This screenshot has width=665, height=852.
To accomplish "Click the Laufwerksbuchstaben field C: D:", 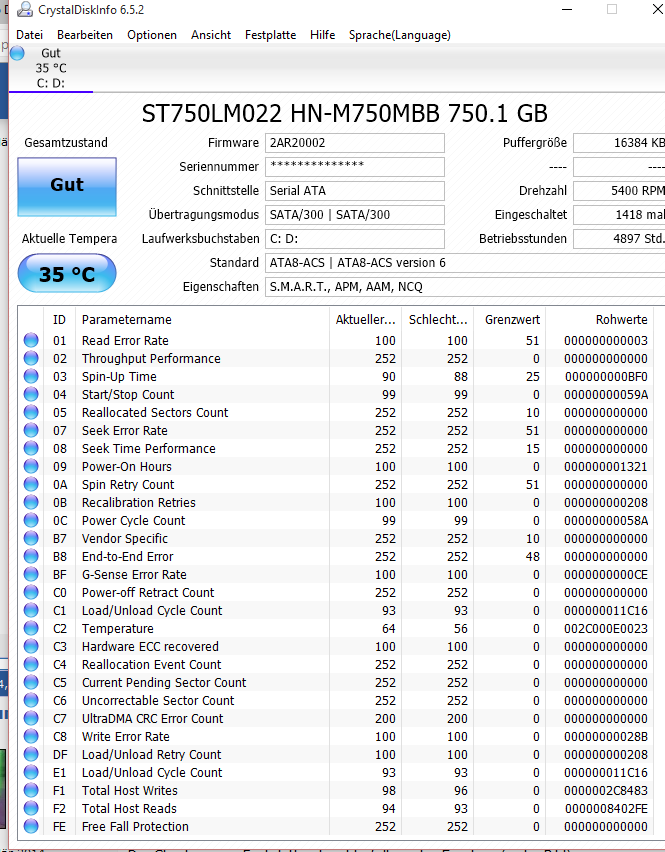I will click(355, 239).
